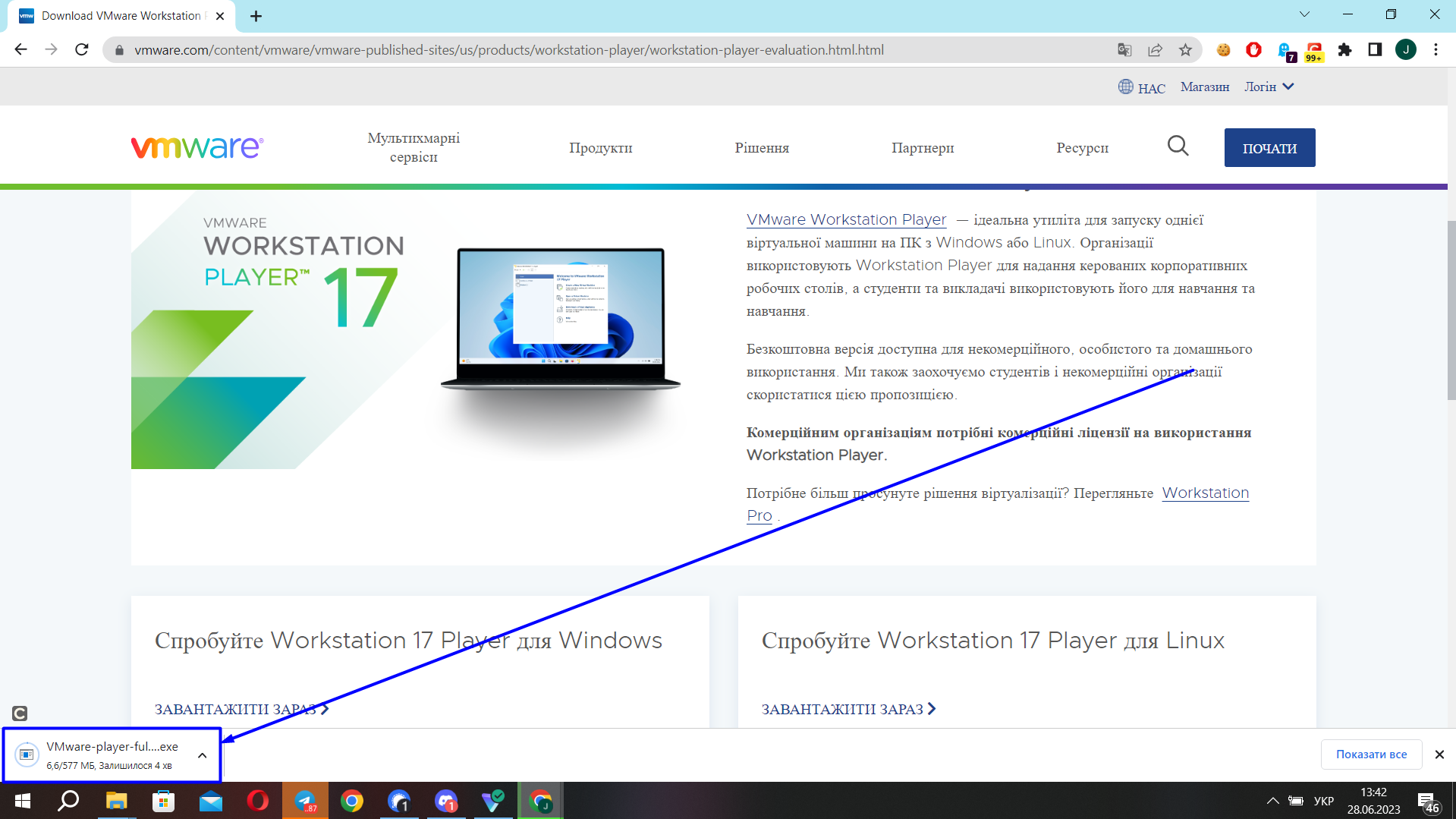Open Мультихмарні сервіси menu
The height and width of the screenshot is (819, 1456).
(414, 147)
